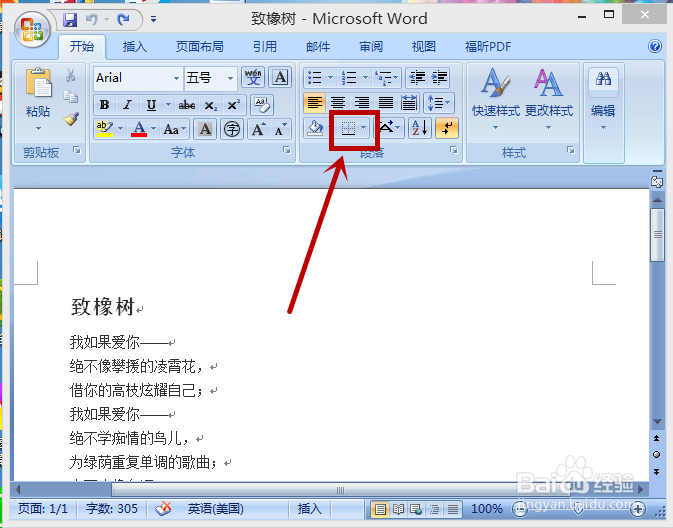Expand the bullets list dropdown arrow
The height and width of the screenshot is (528, 673).
coord(330,78)
